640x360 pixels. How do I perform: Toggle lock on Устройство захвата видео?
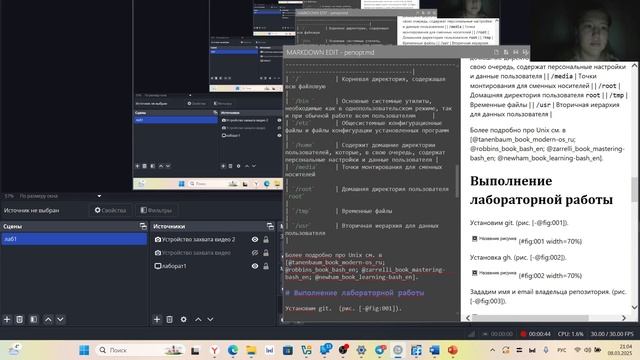click(x=266, y=253)
